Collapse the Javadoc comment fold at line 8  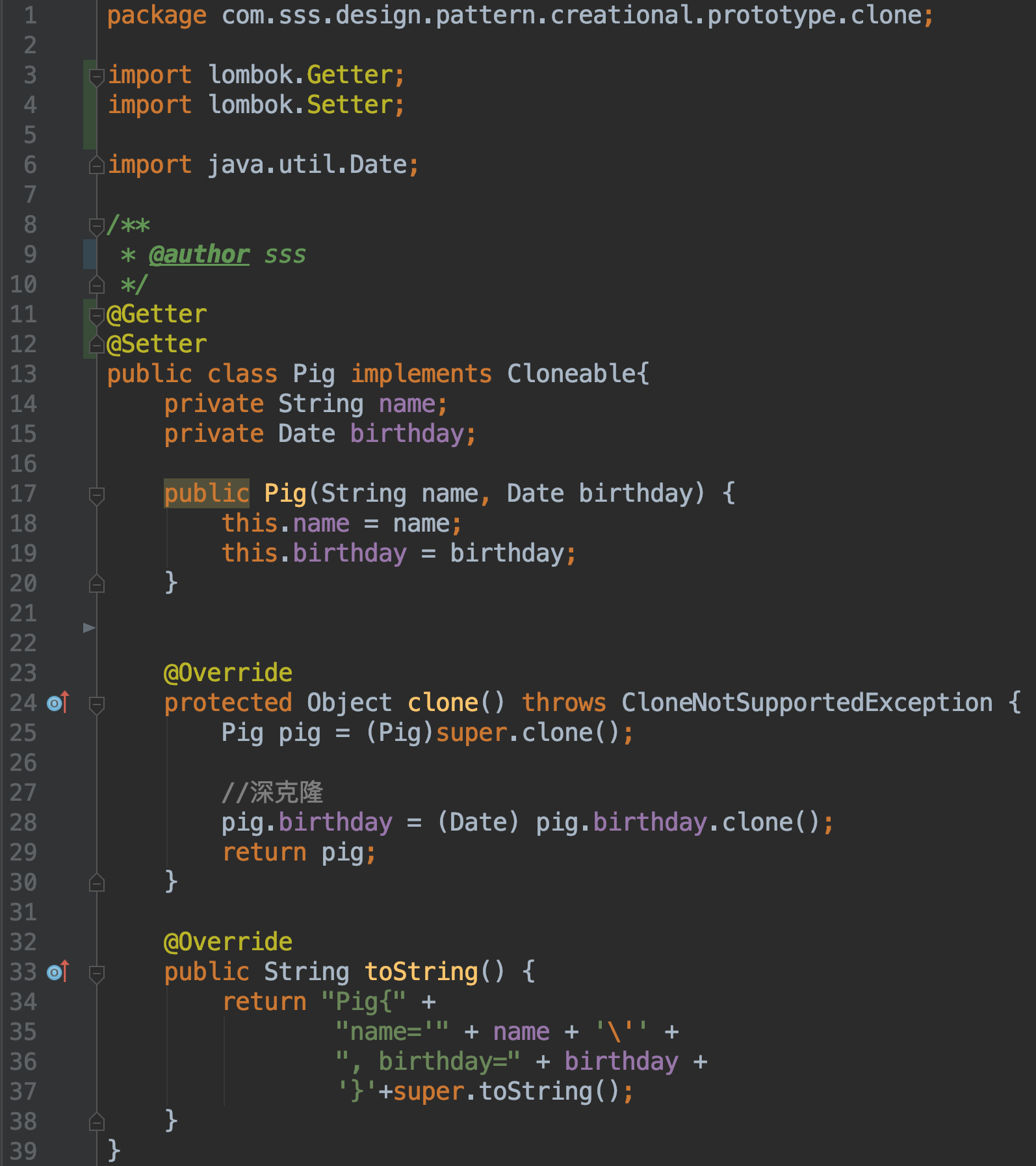coord(96,226)
